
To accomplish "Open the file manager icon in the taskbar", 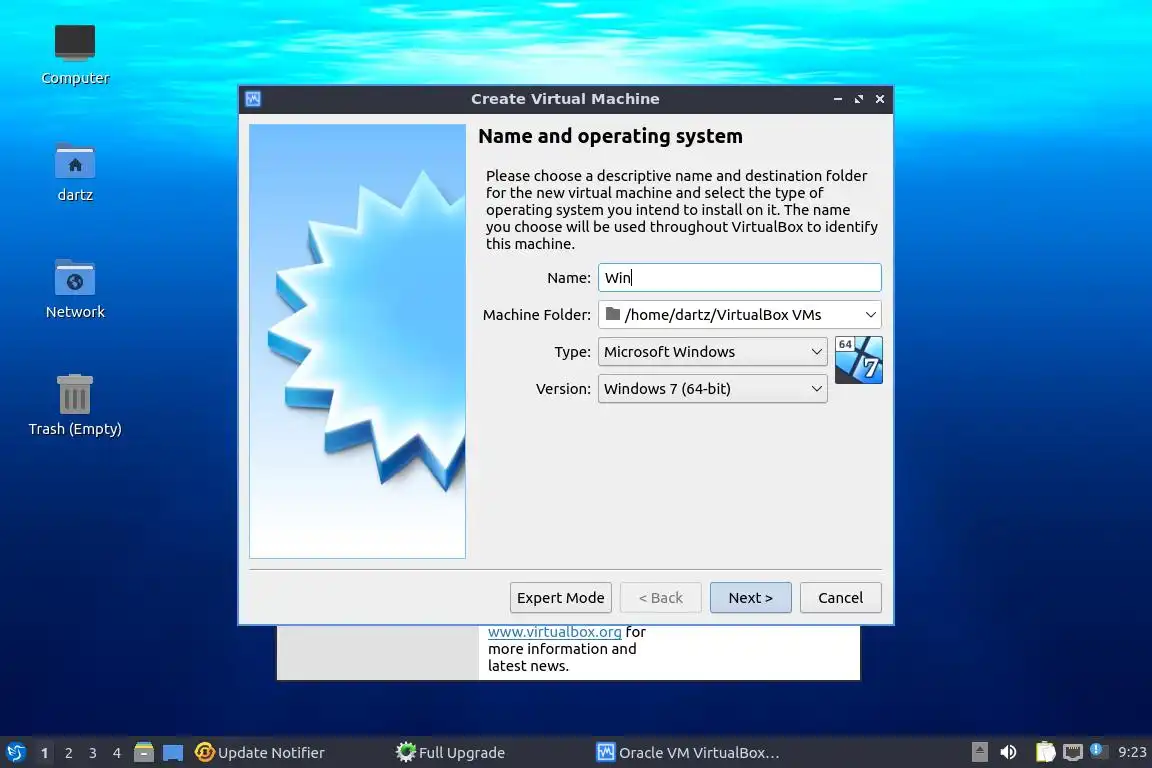I will click(144, 752).
